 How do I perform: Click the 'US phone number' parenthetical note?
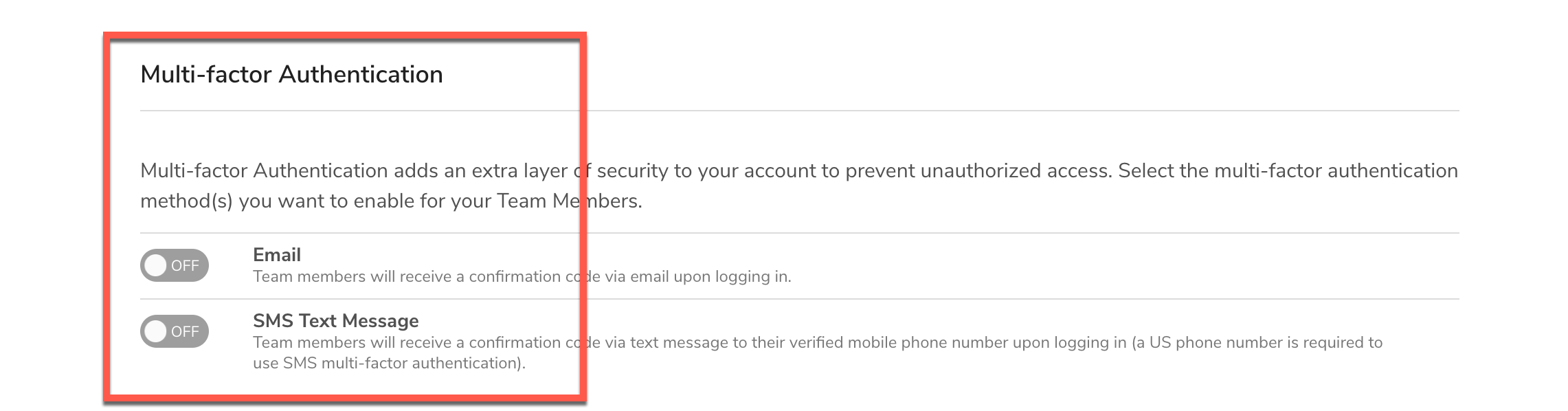1257,342
